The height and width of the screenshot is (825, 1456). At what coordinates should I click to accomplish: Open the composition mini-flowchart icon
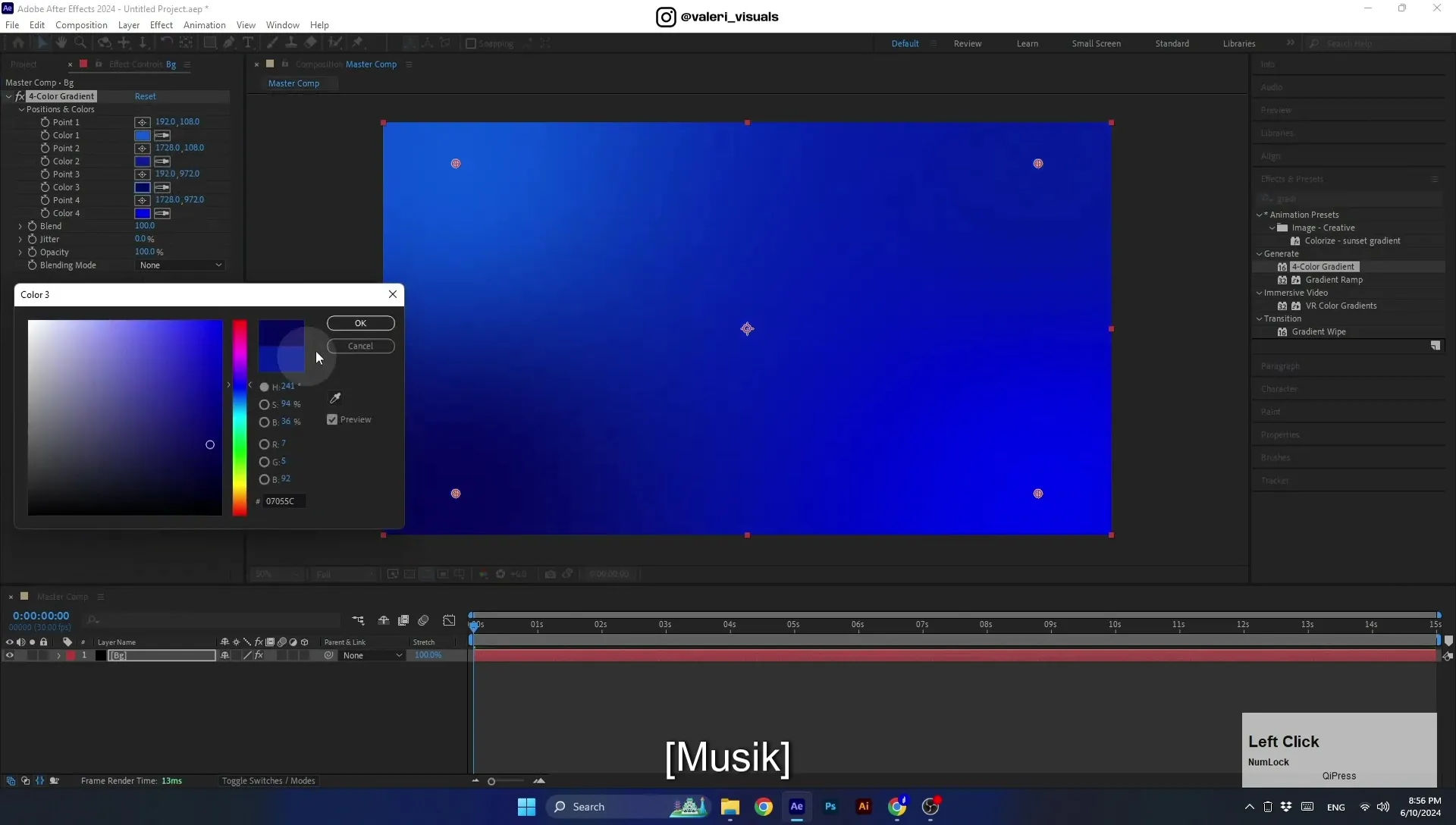click(358, 620)
